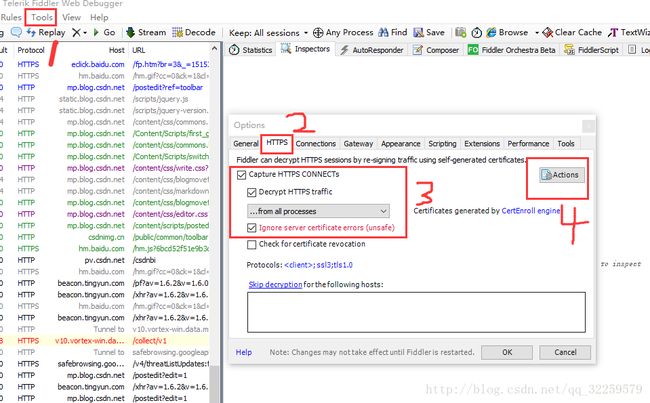650x403 pixels.
Task: Click the CertEnroll engine link
Action: coord(530,211)
